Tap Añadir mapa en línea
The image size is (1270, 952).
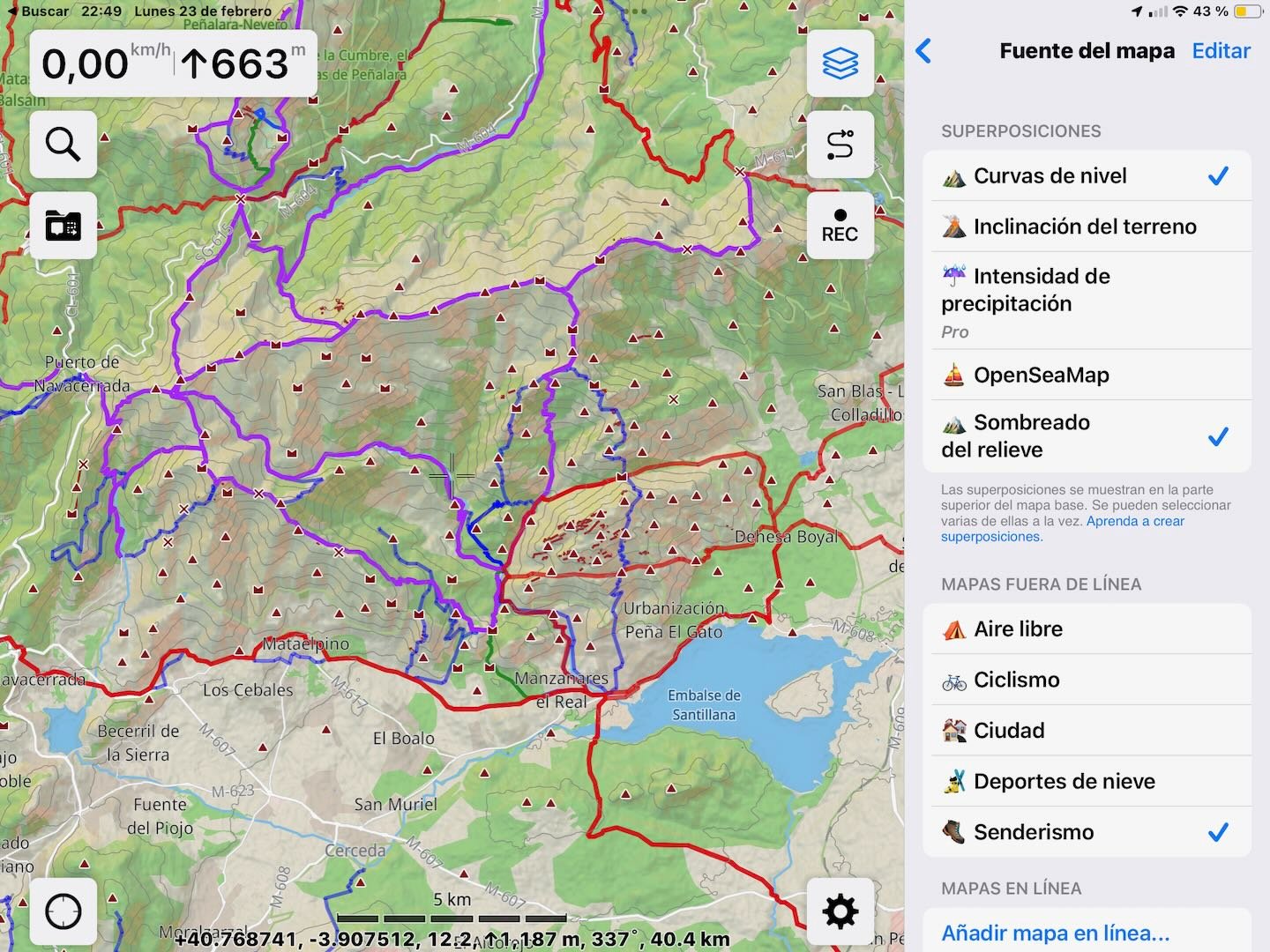[x=1056, y=933]
